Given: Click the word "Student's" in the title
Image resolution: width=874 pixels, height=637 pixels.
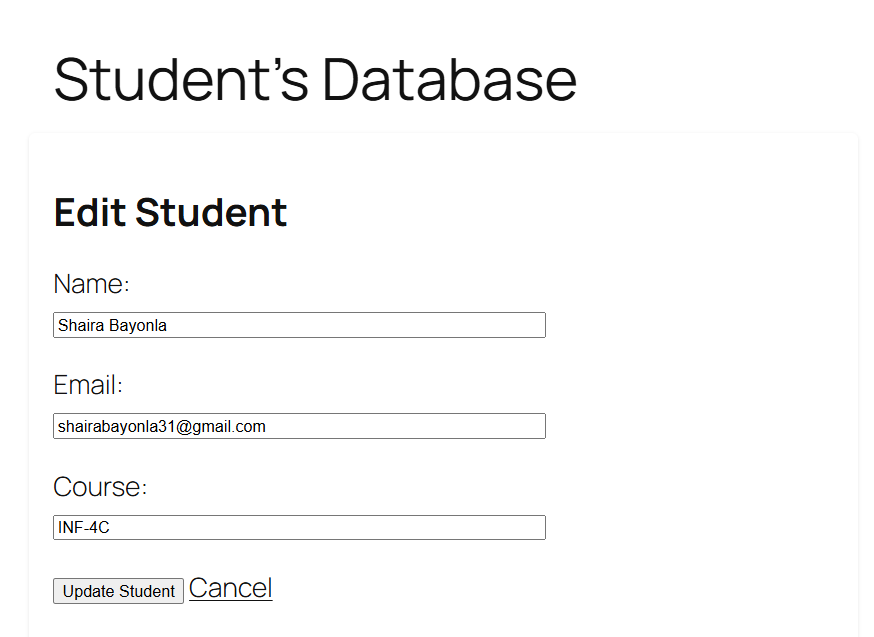Looking at the screenshot, I should tap(180, 79).
